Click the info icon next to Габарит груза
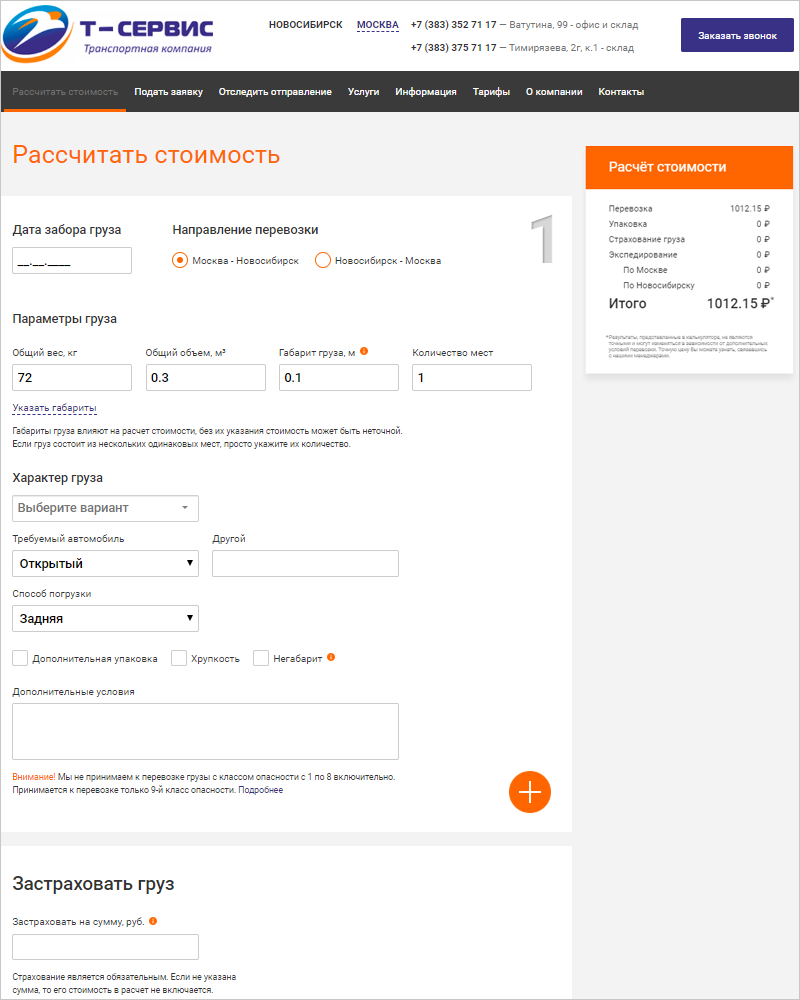800x1000 pixels. (x=364, y=352)
